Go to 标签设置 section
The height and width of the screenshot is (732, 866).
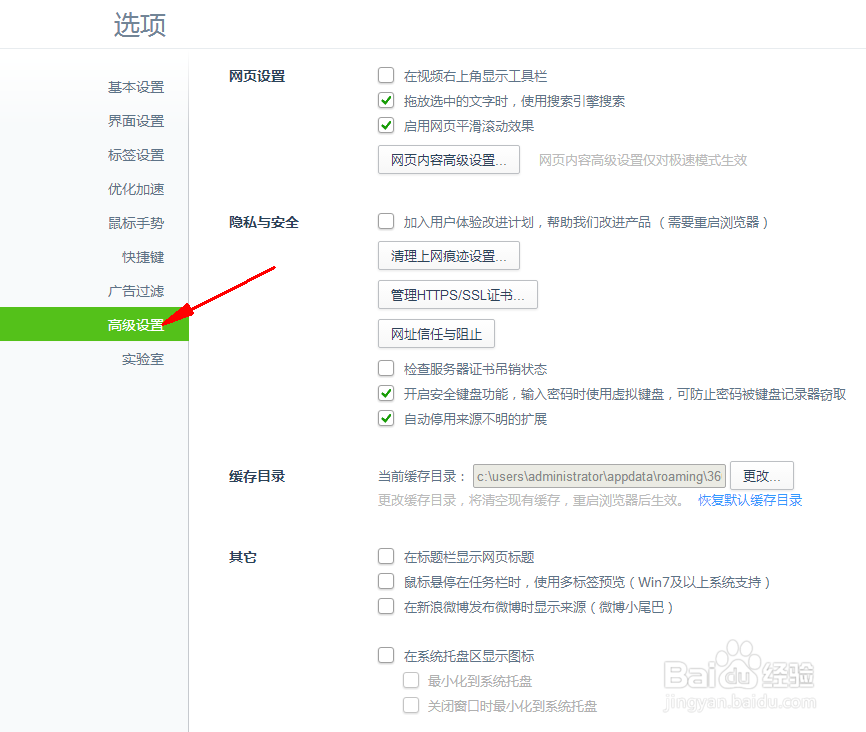coord(136,155)
